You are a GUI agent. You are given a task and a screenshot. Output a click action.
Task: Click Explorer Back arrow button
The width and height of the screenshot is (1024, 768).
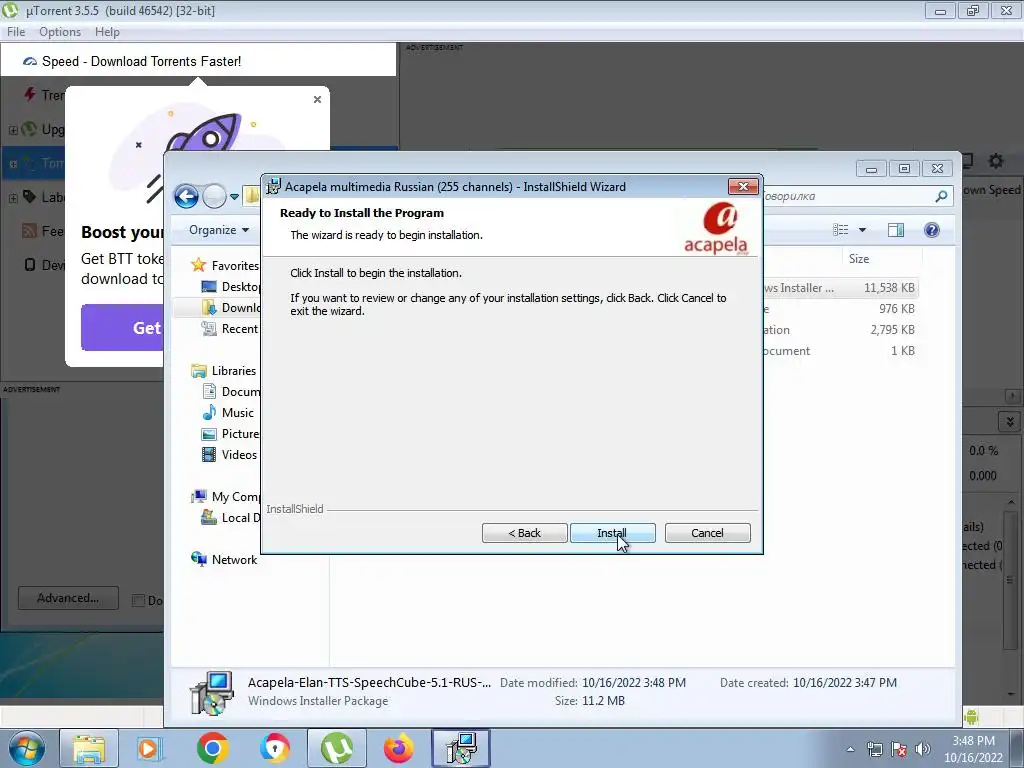(186, 196)
